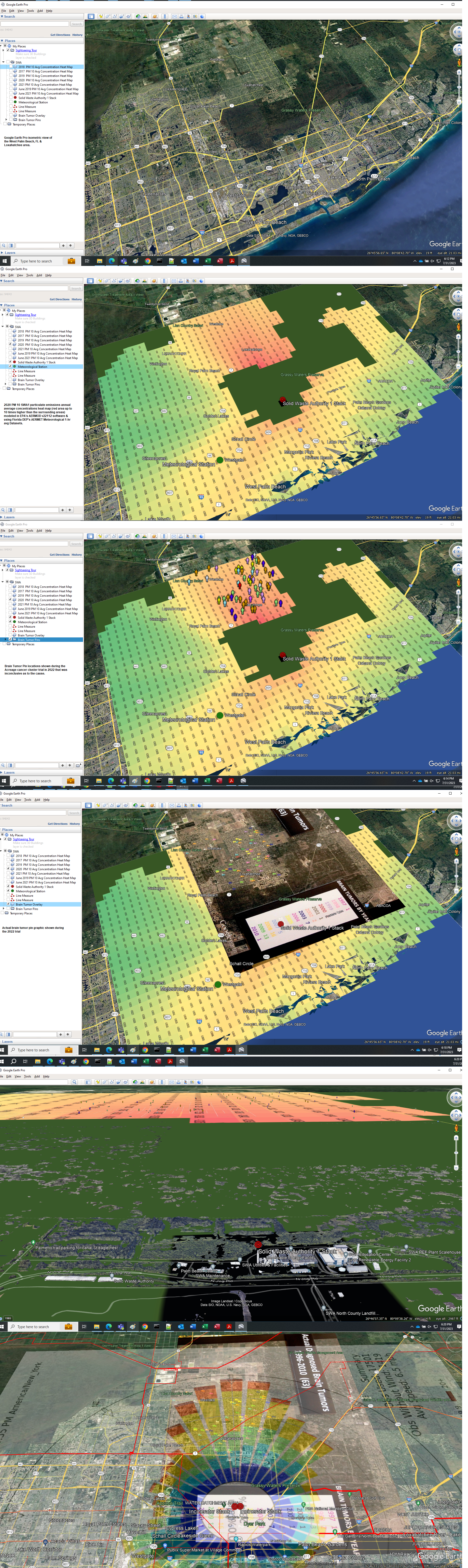Open Chrome from the topmost Windows taskbar
The height and width of the screenshot is (1568, 468).
147,261
